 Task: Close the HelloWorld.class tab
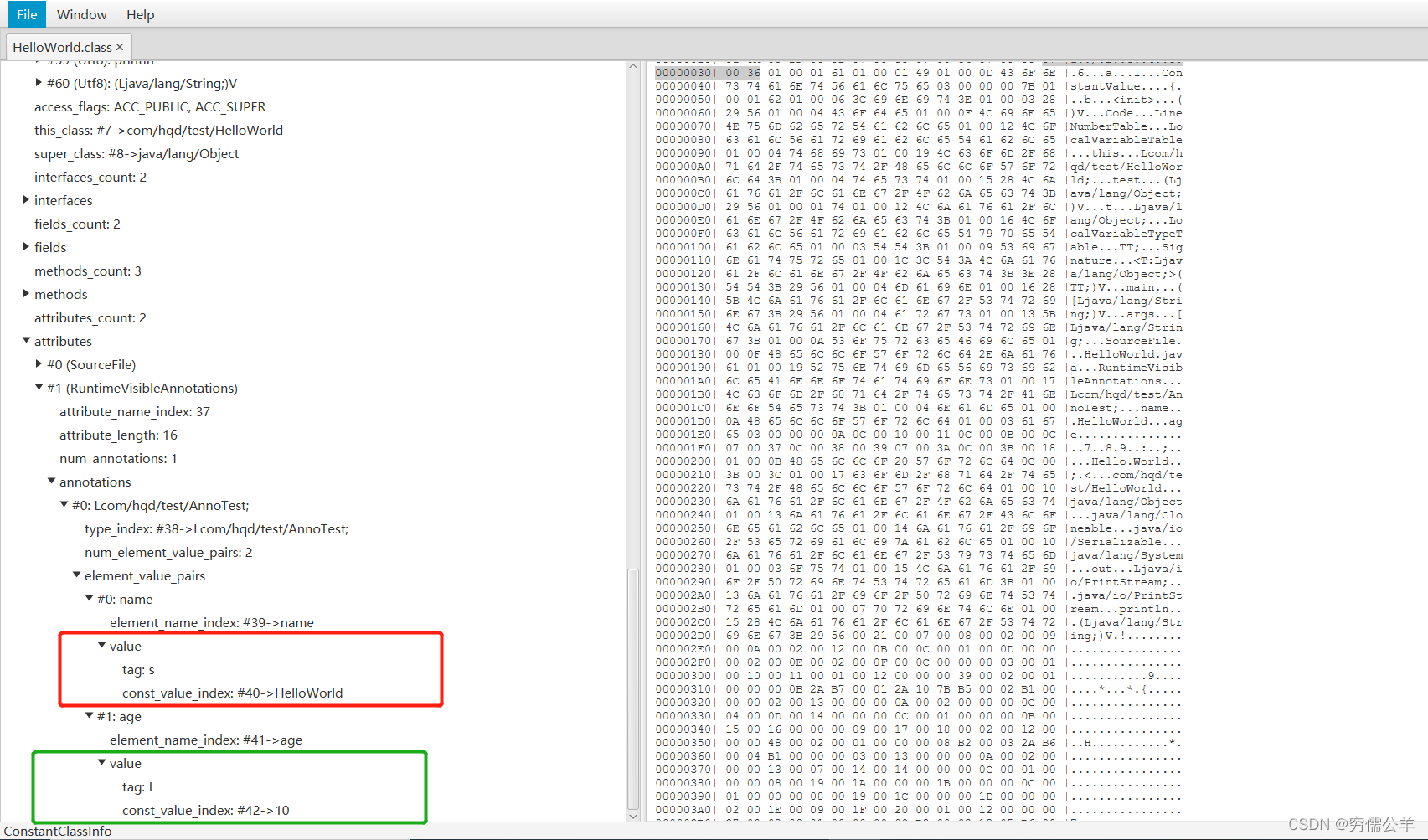[x=120, y=47]
